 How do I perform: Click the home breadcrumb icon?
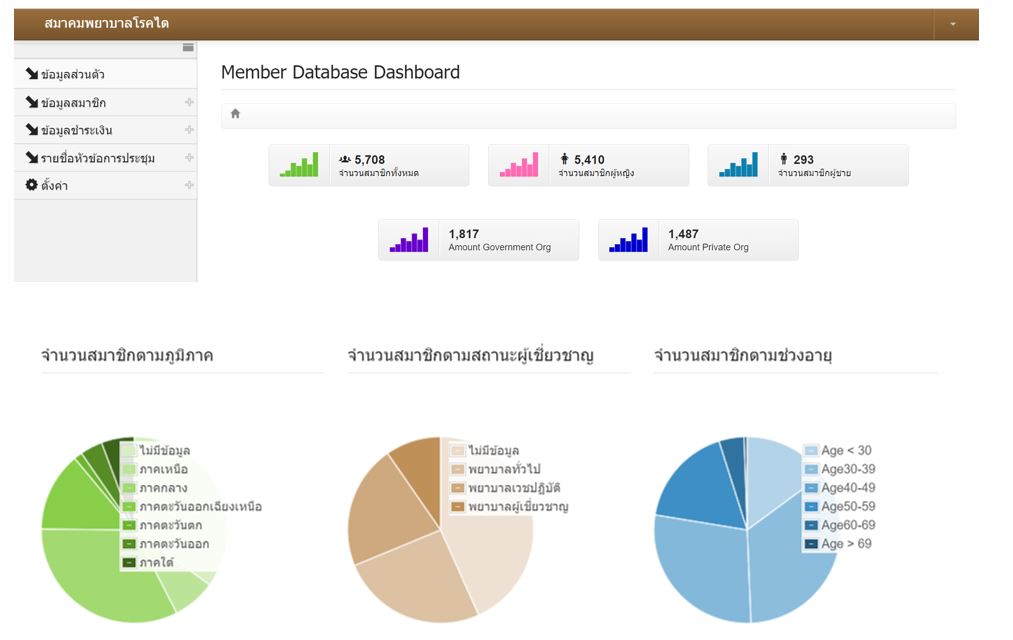pyautogui.click(x=235, y=114)
